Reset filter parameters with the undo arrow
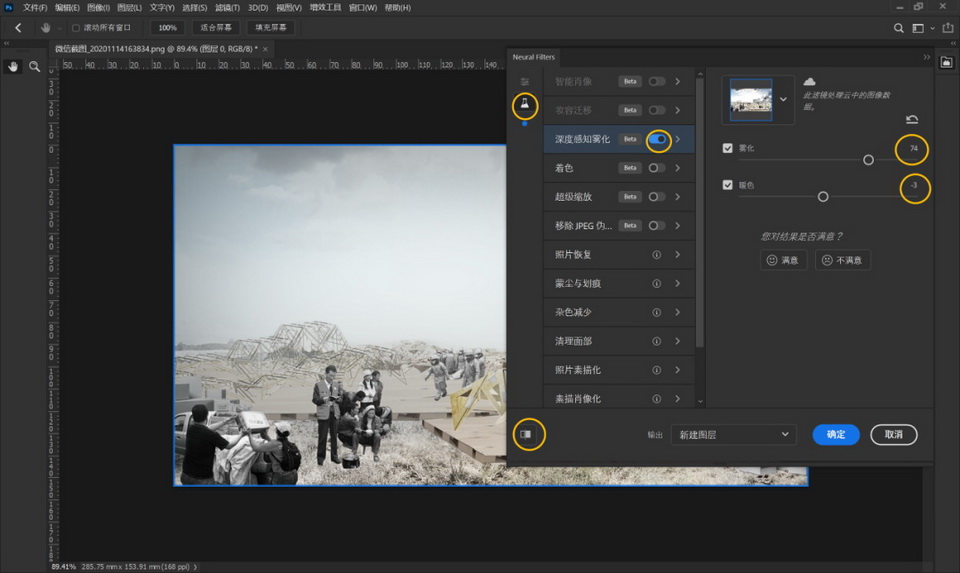Screen dimensions: 960x573 click(911, 120)
